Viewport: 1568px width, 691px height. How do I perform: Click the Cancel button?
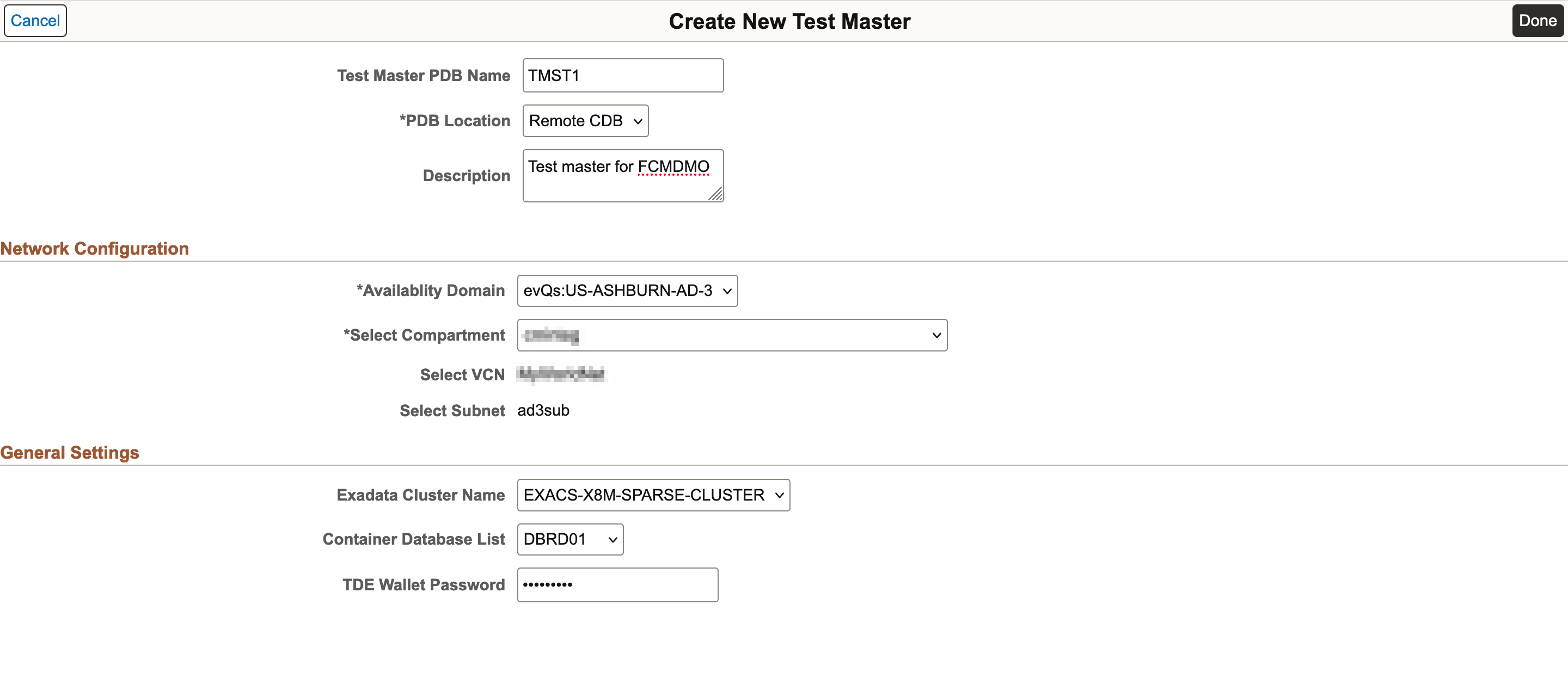click(35, 21)
